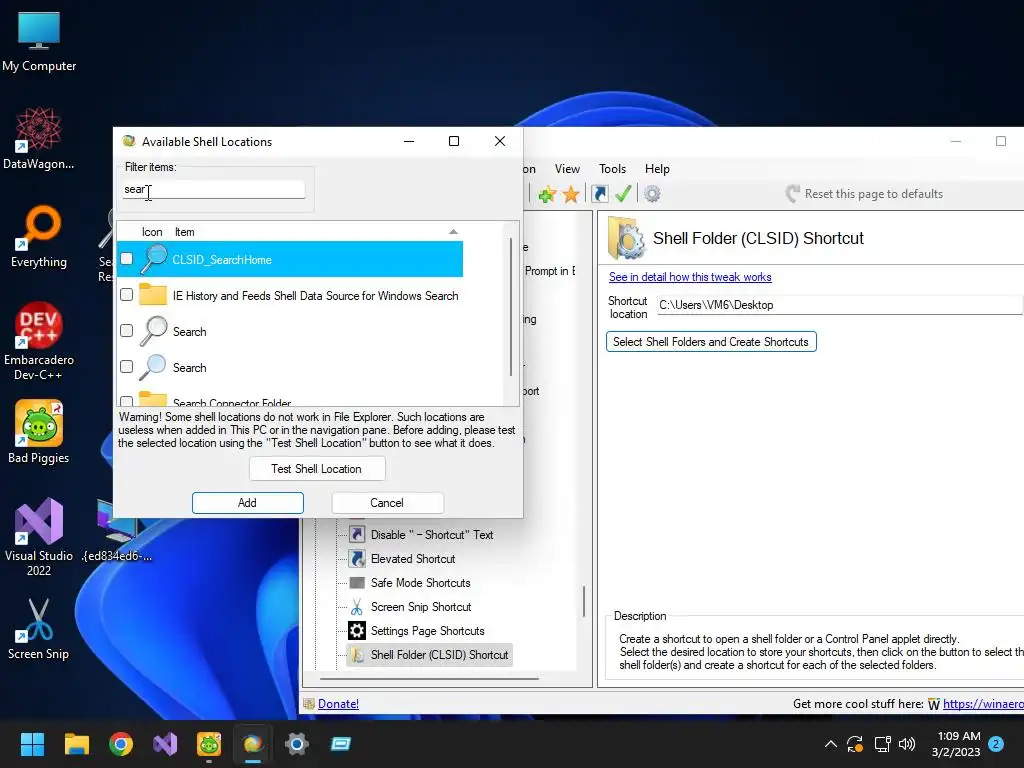
Task: Click the Add button
Action: (248, 503)
